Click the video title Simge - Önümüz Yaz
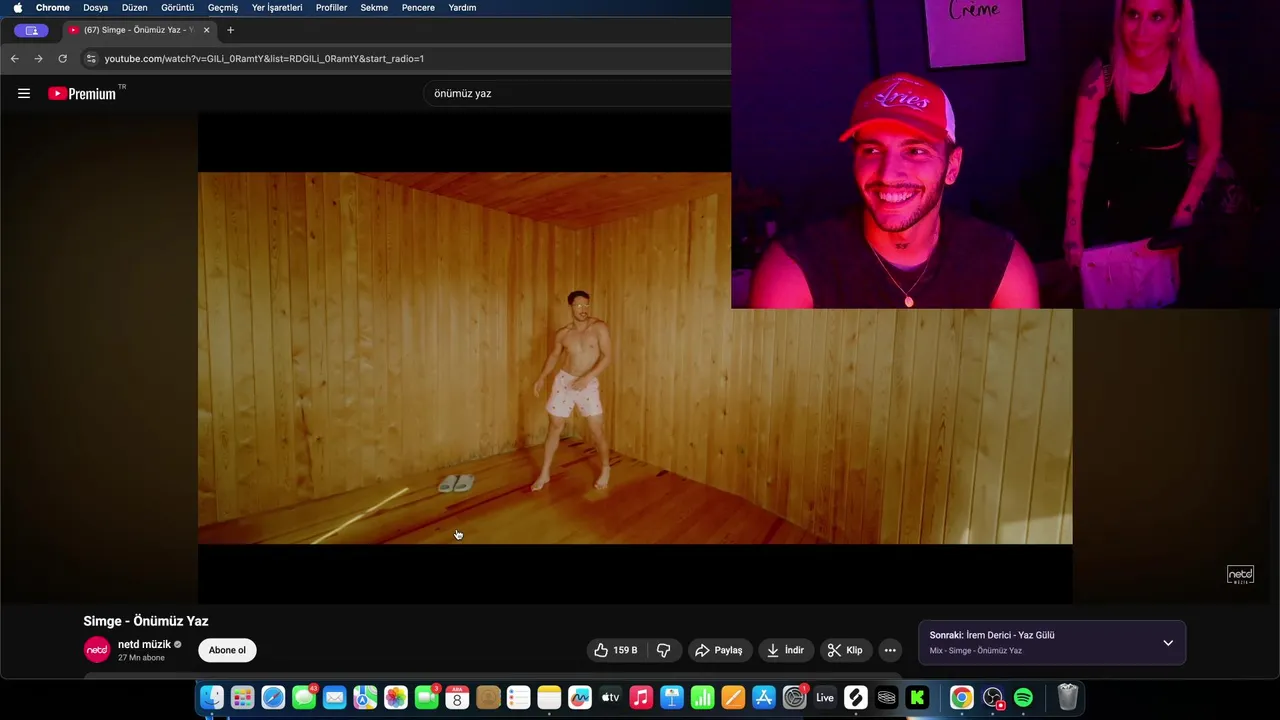The width and height of the screenshot is (1280, 720). coord(146,621)
